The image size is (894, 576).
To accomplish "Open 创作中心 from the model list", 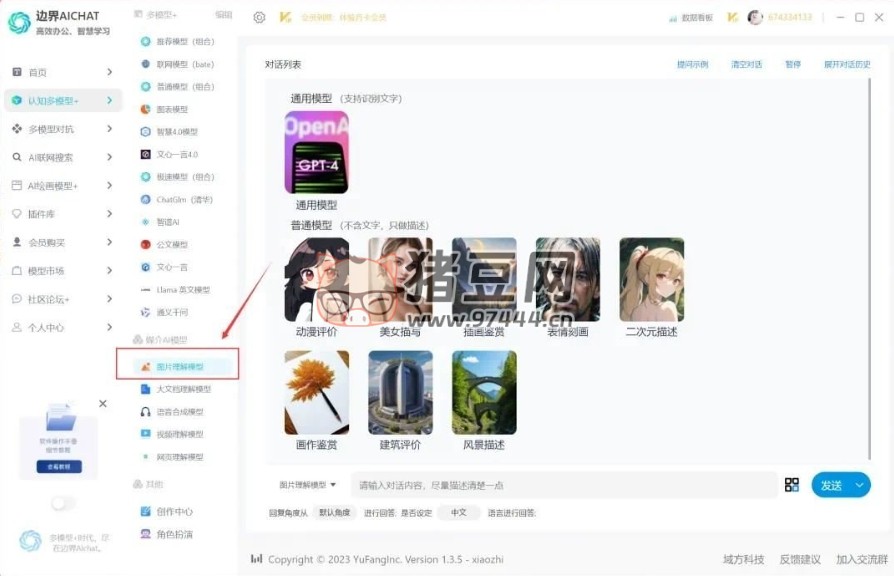I will (x=174, y=512).
